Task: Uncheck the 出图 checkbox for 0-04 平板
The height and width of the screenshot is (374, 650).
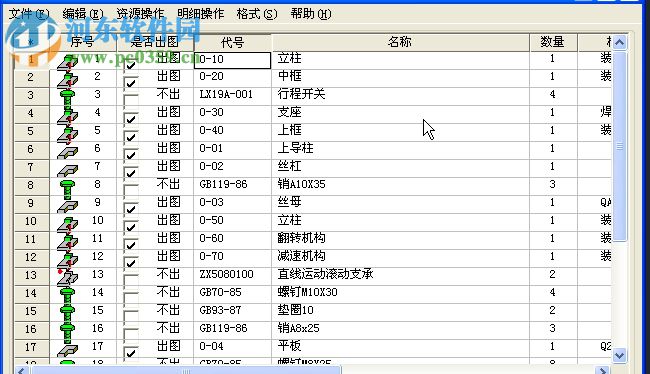Action: (131, 352)
